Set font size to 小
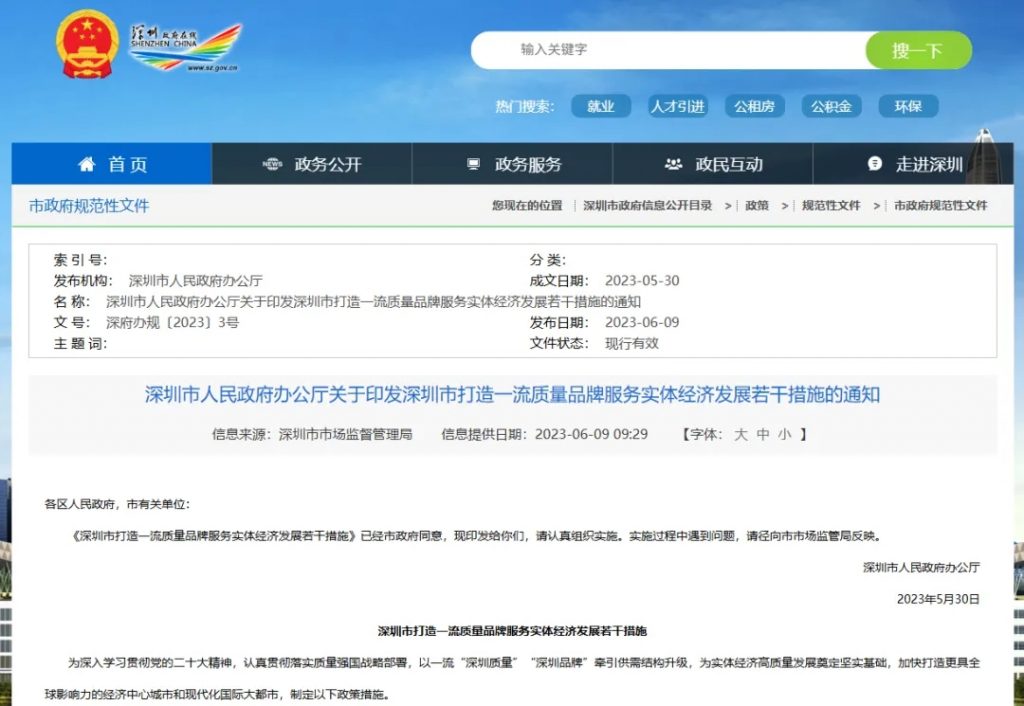 (x=784, y=434)
